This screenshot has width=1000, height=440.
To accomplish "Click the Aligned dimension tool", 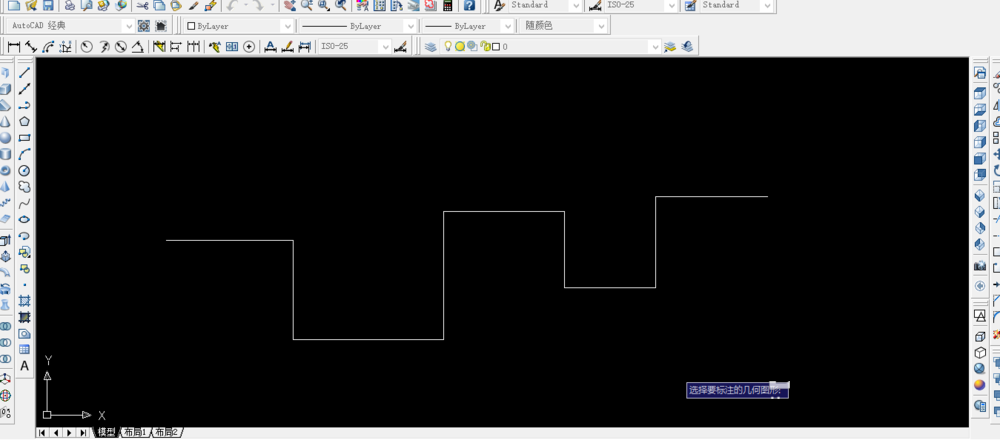I will click(31, 47).
